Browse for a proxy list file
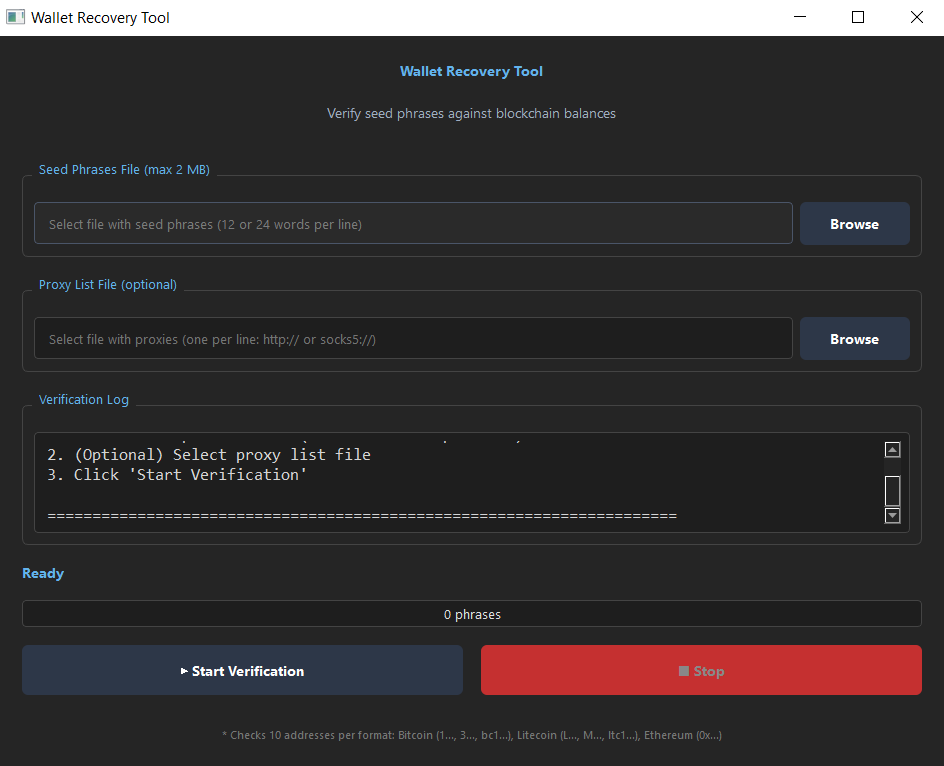 click(x=854, y=339)
